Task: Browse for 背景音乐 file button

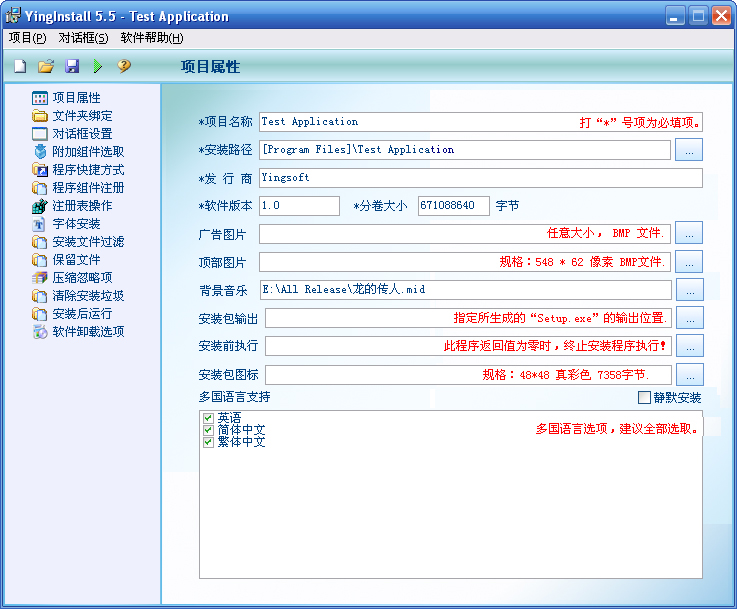Action: pos(690,289)
